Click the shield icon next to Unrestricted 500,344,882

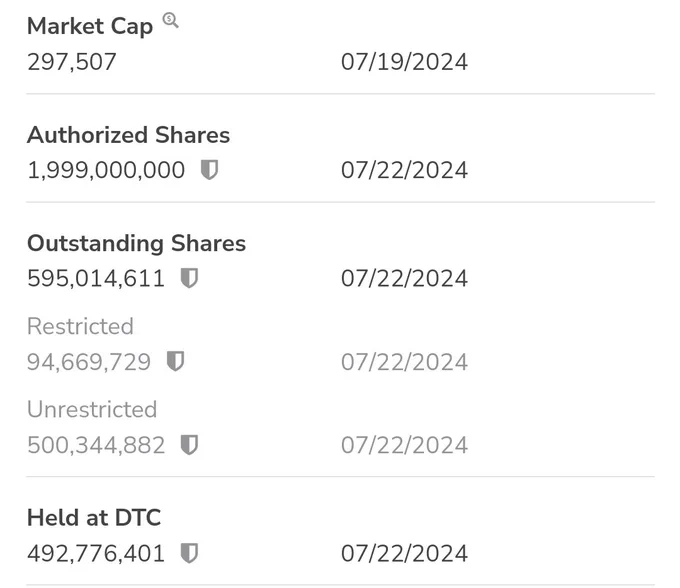[x=189, y=445]
